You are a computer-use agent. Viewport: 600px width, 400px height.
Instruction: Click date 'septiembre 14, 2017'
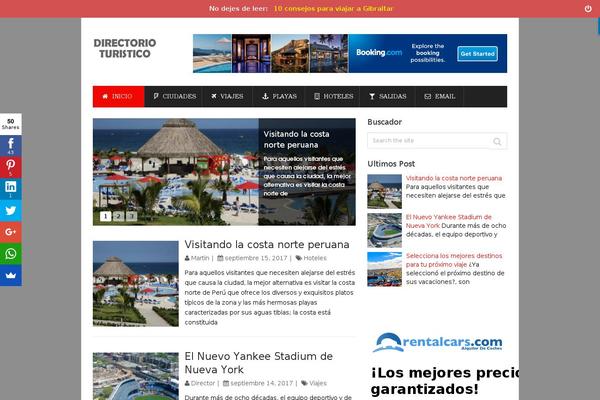click(261, 383)
